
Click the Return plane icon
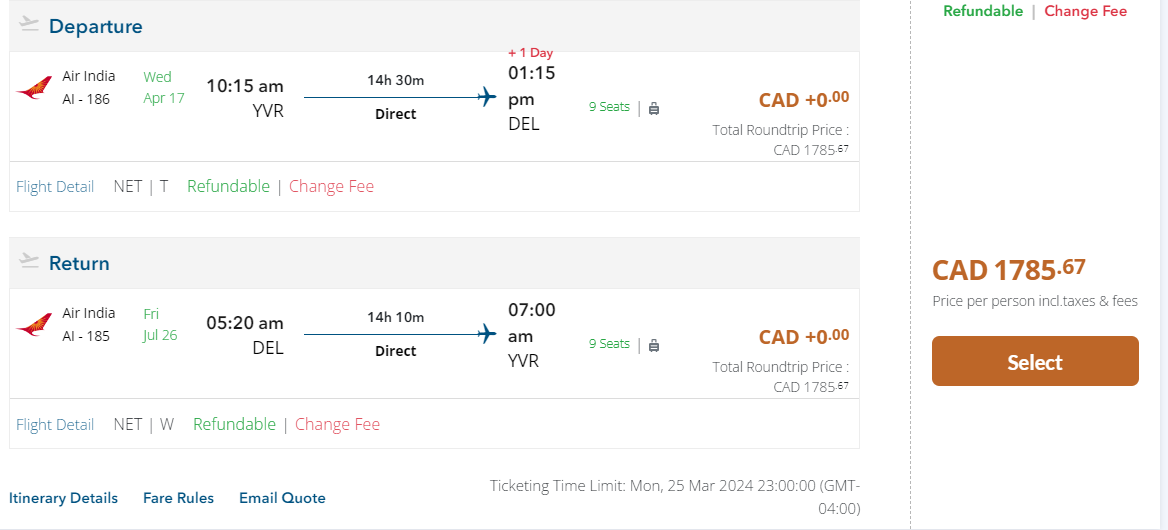pyautogui.click(x=29, y=261)
